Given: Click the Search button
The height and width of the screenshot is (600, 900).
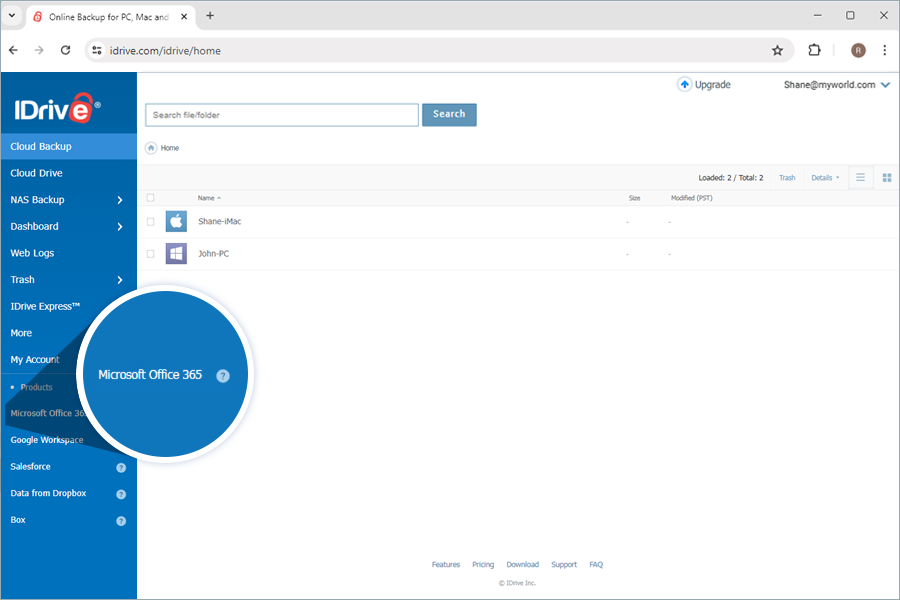Looking at the screenshot, I should pos(449,114).
